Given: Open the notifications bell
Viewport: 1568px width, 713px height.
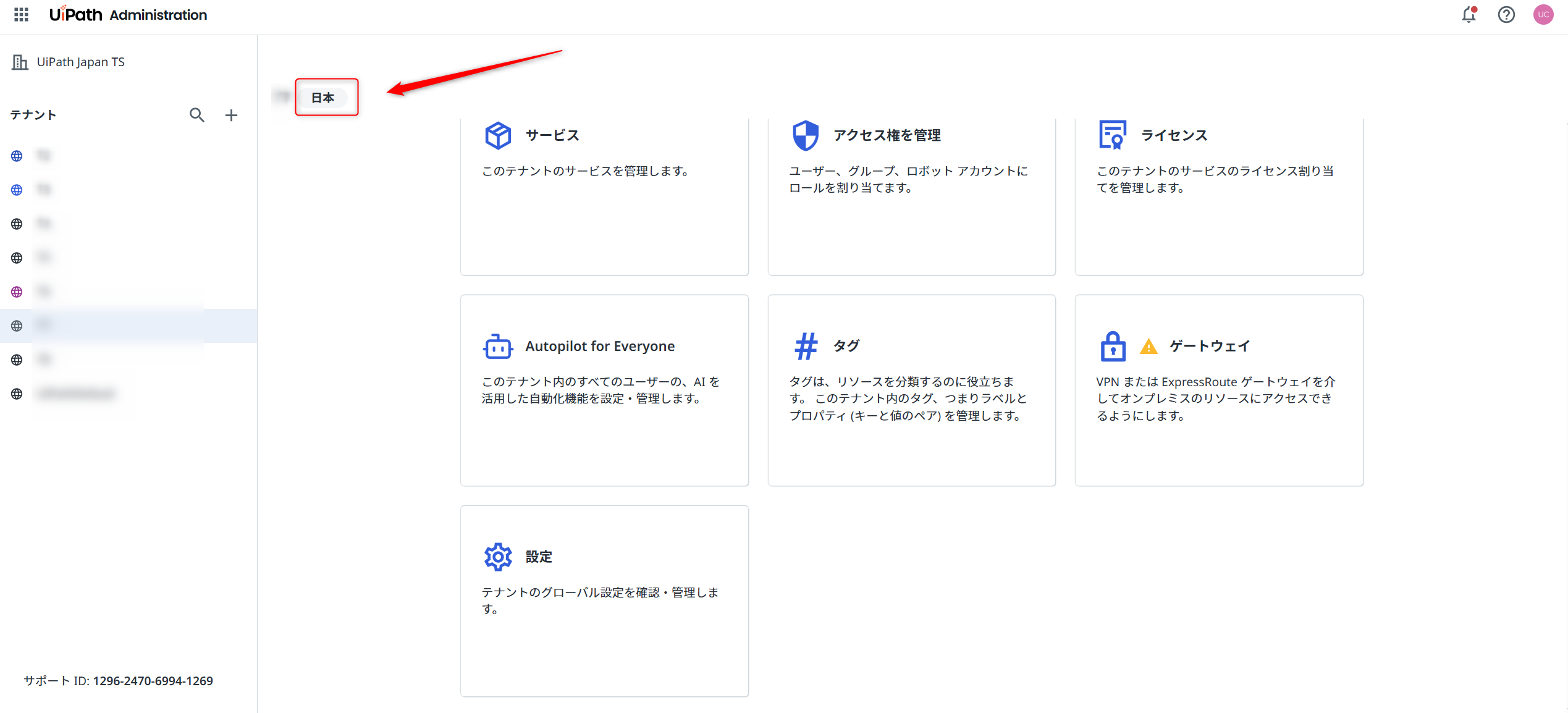Looking at the screenshot, I should (x=1469, y=14).
